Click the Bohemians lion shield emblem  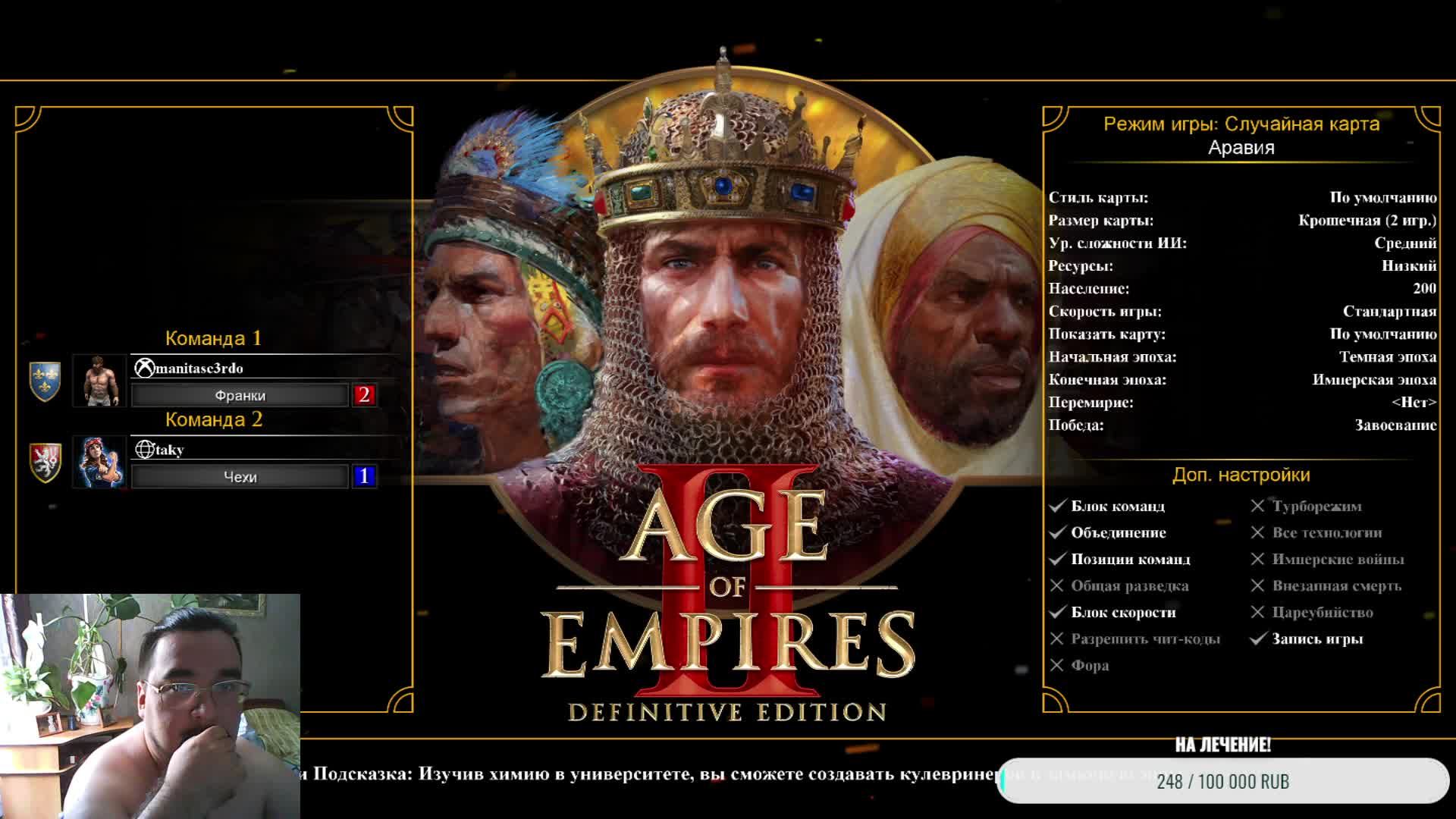point(45,462)
